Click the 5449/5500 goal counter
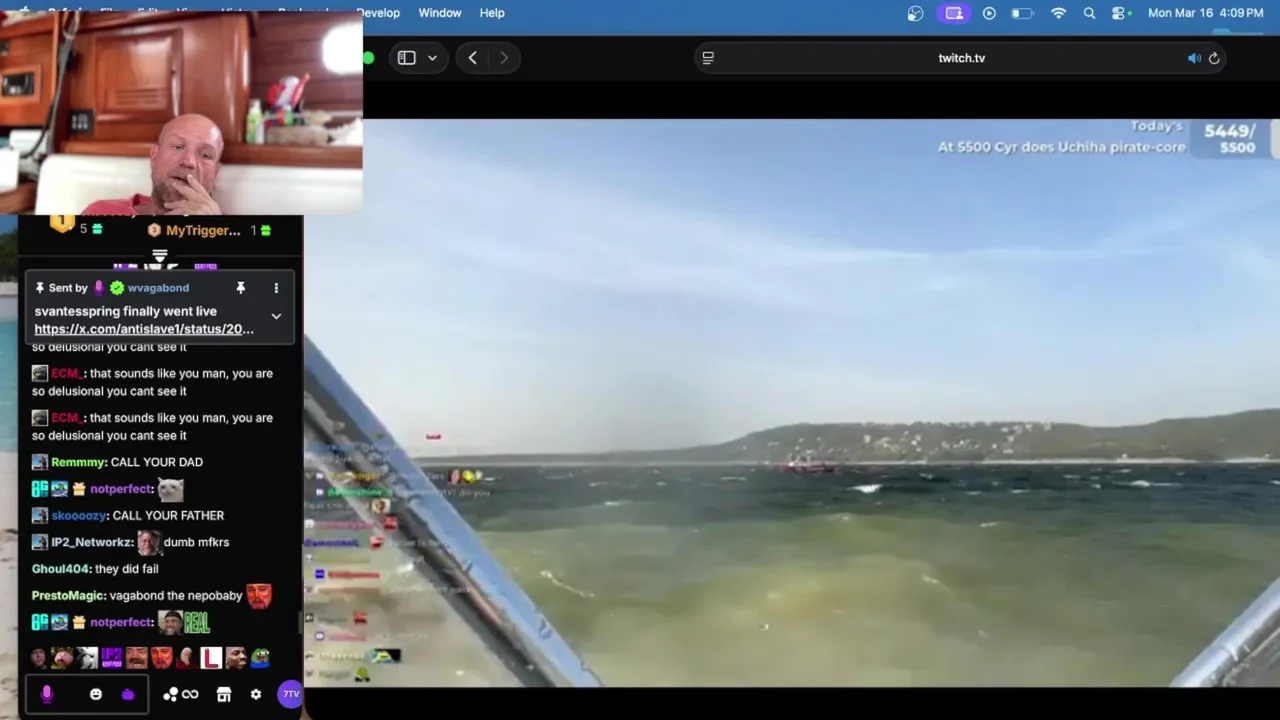1280x720 pixels. pos(1229,139)
